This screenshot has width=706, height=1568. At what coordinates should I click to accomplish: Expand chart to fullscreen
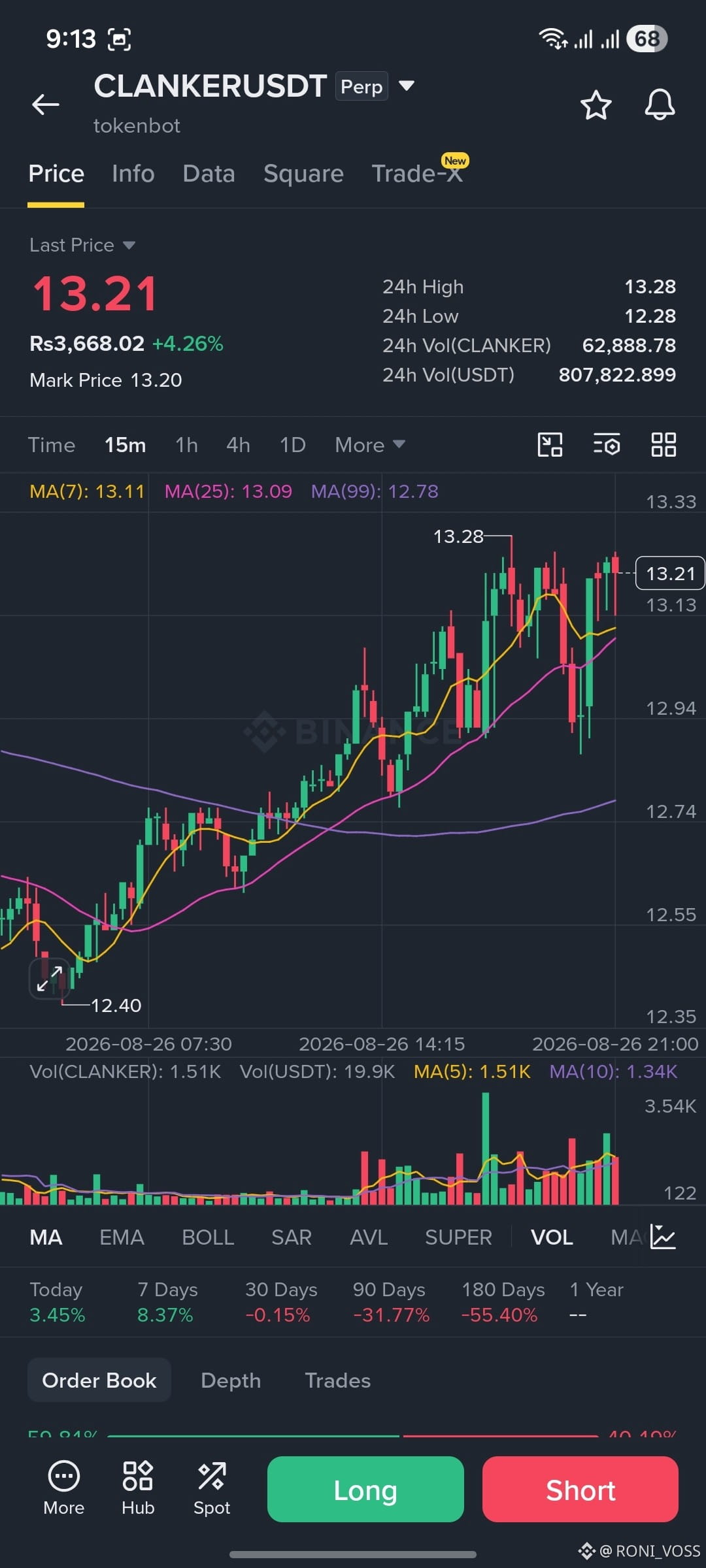[x=50, y=978]
